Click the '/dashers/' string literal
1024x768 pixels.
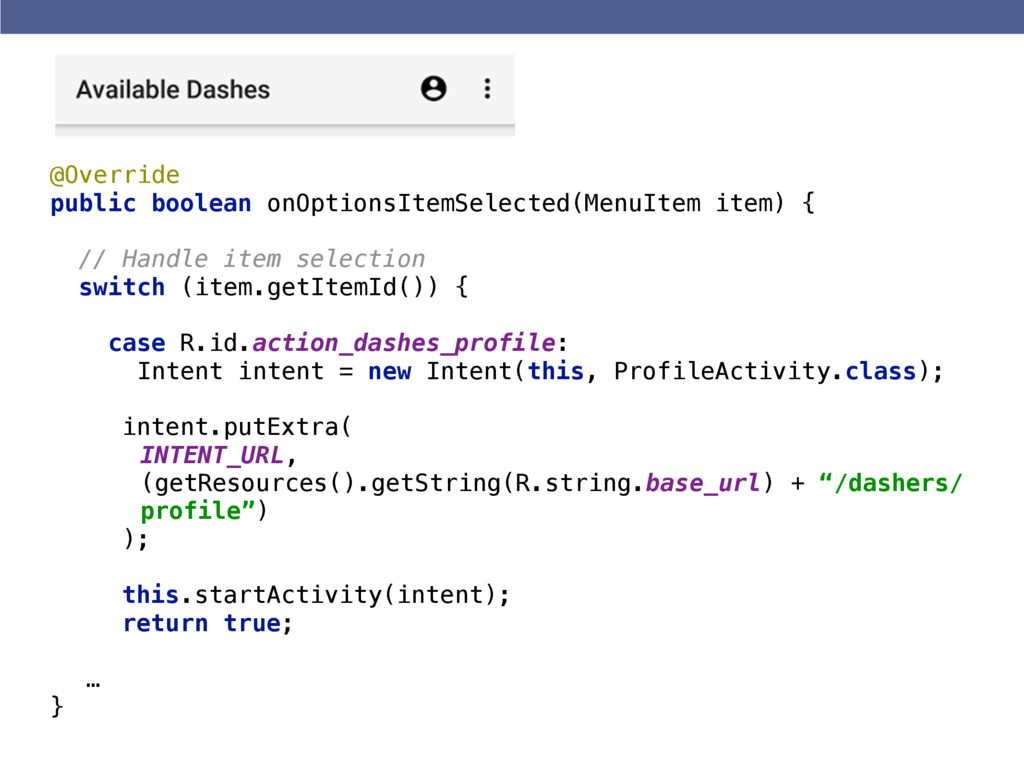point(891,483)
